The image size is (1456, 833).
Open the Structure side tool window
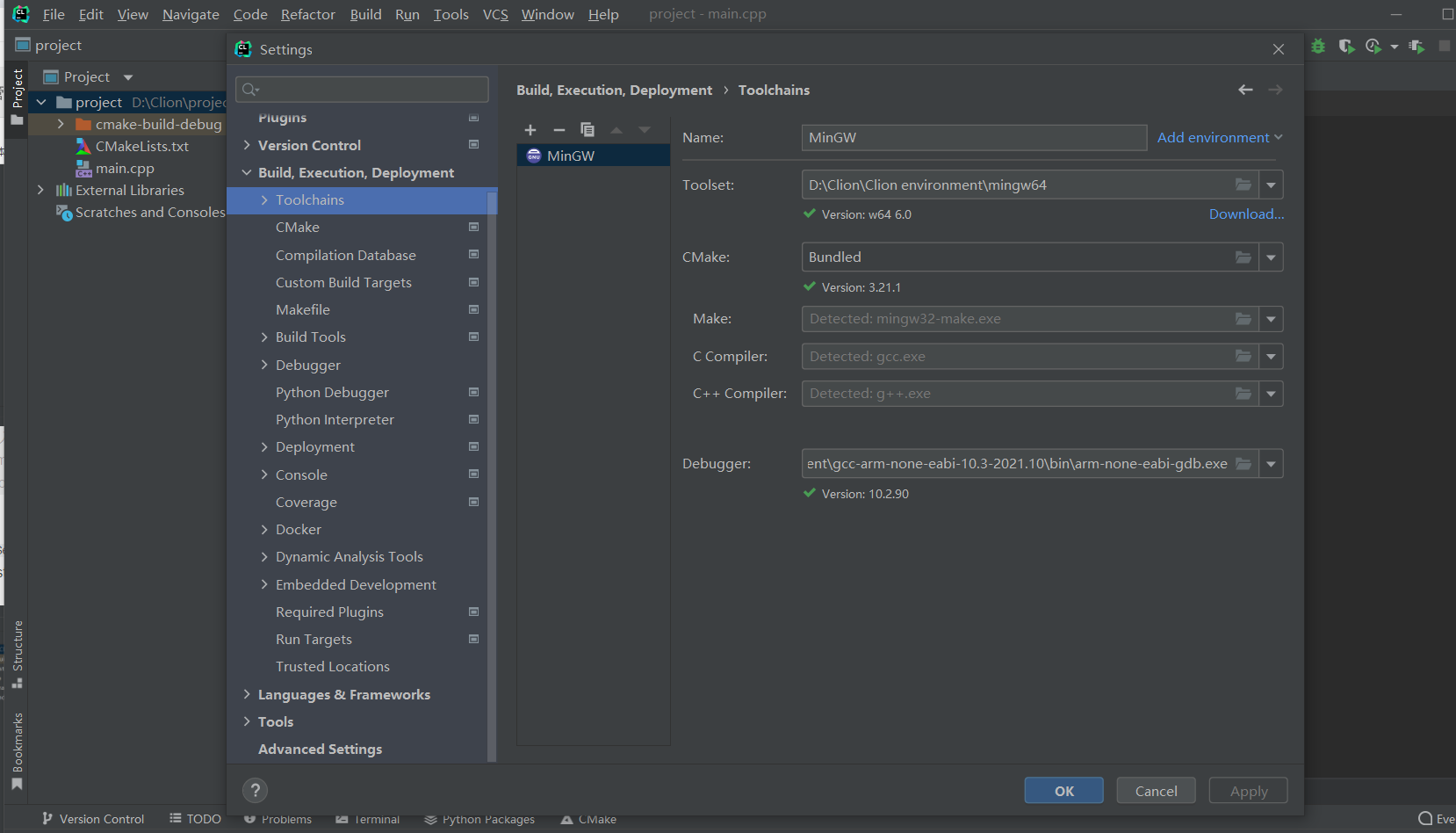17,655
